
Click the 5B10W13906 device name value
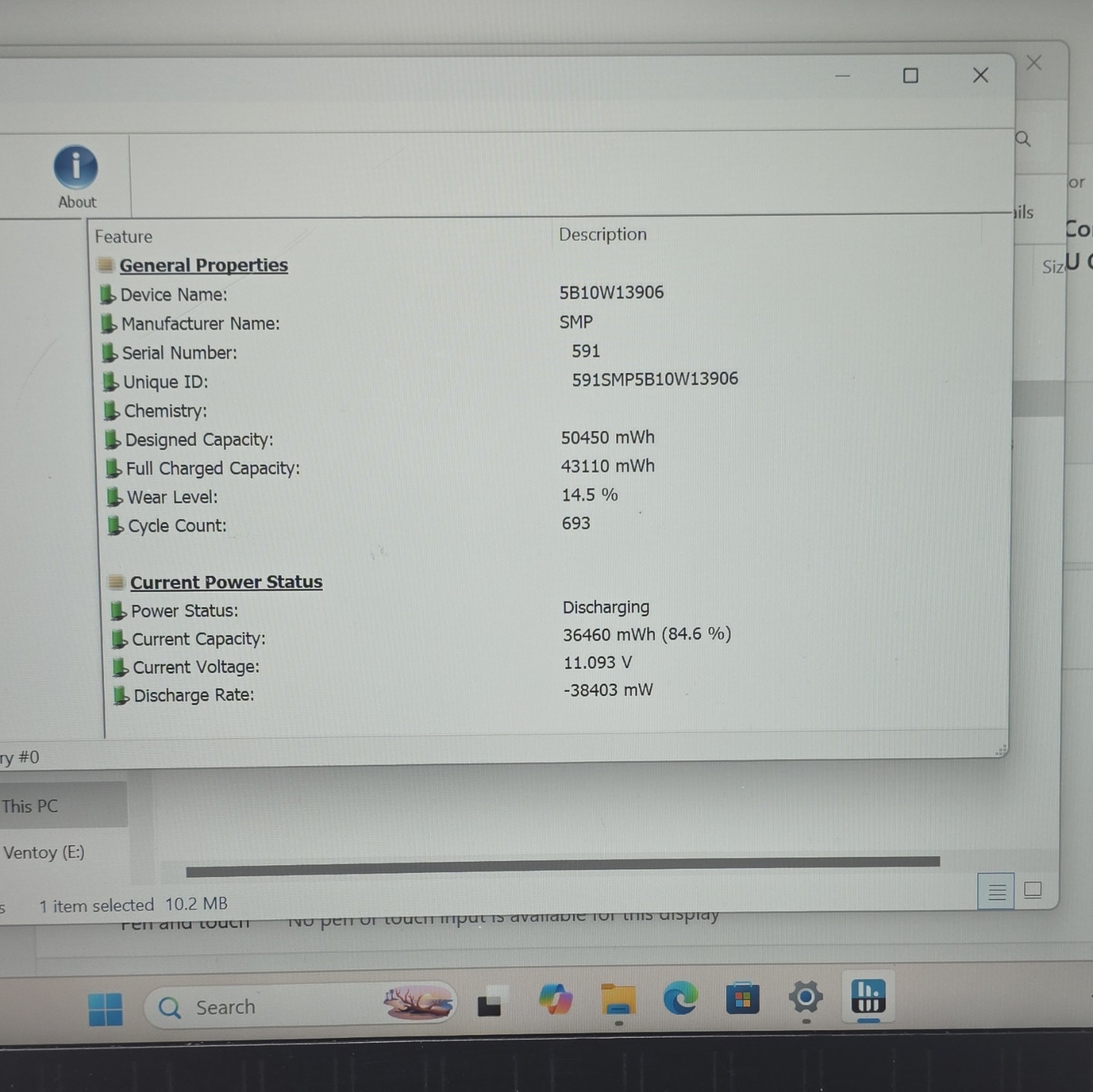[x=611, y=292]
